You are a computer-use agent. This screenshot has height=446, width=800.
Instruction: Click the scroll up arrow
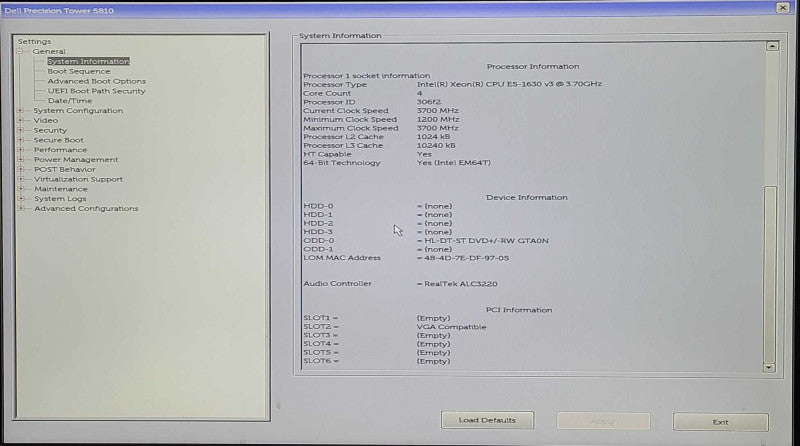coord(772,46)
